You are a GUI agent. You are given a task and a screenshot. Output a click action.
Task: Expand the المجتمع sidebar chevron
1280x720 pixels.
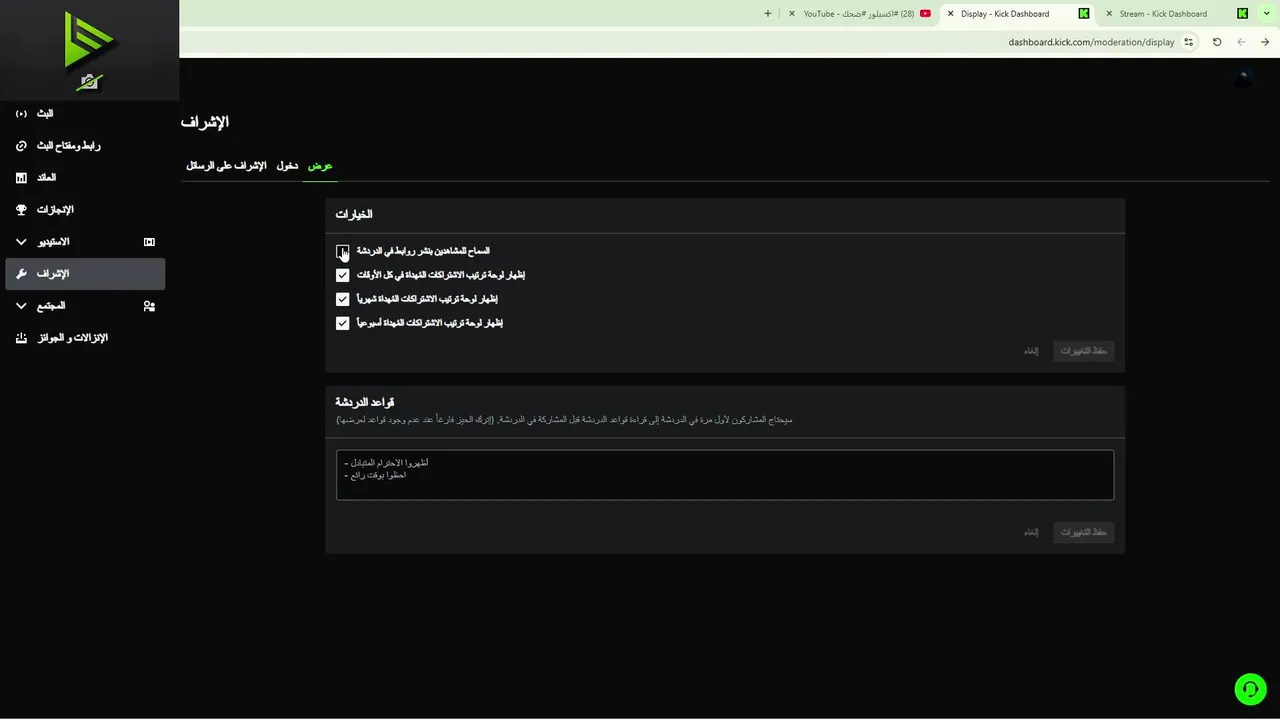pos(21,306)
